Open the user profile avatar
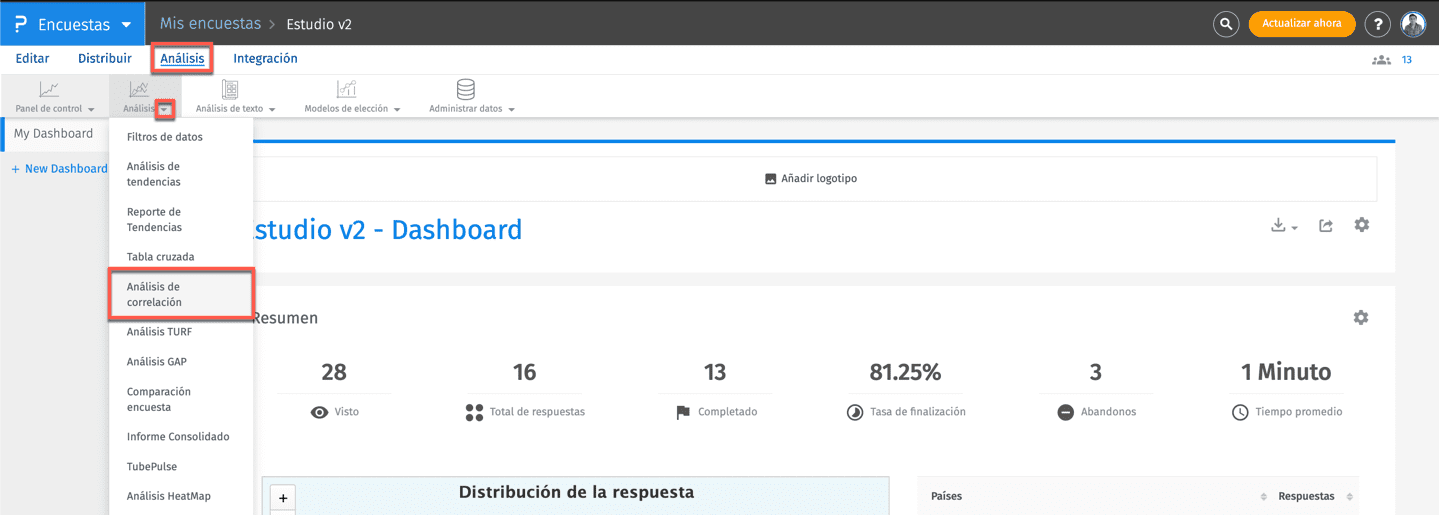Screen dimensions: 1439x515 (1412, 24)
